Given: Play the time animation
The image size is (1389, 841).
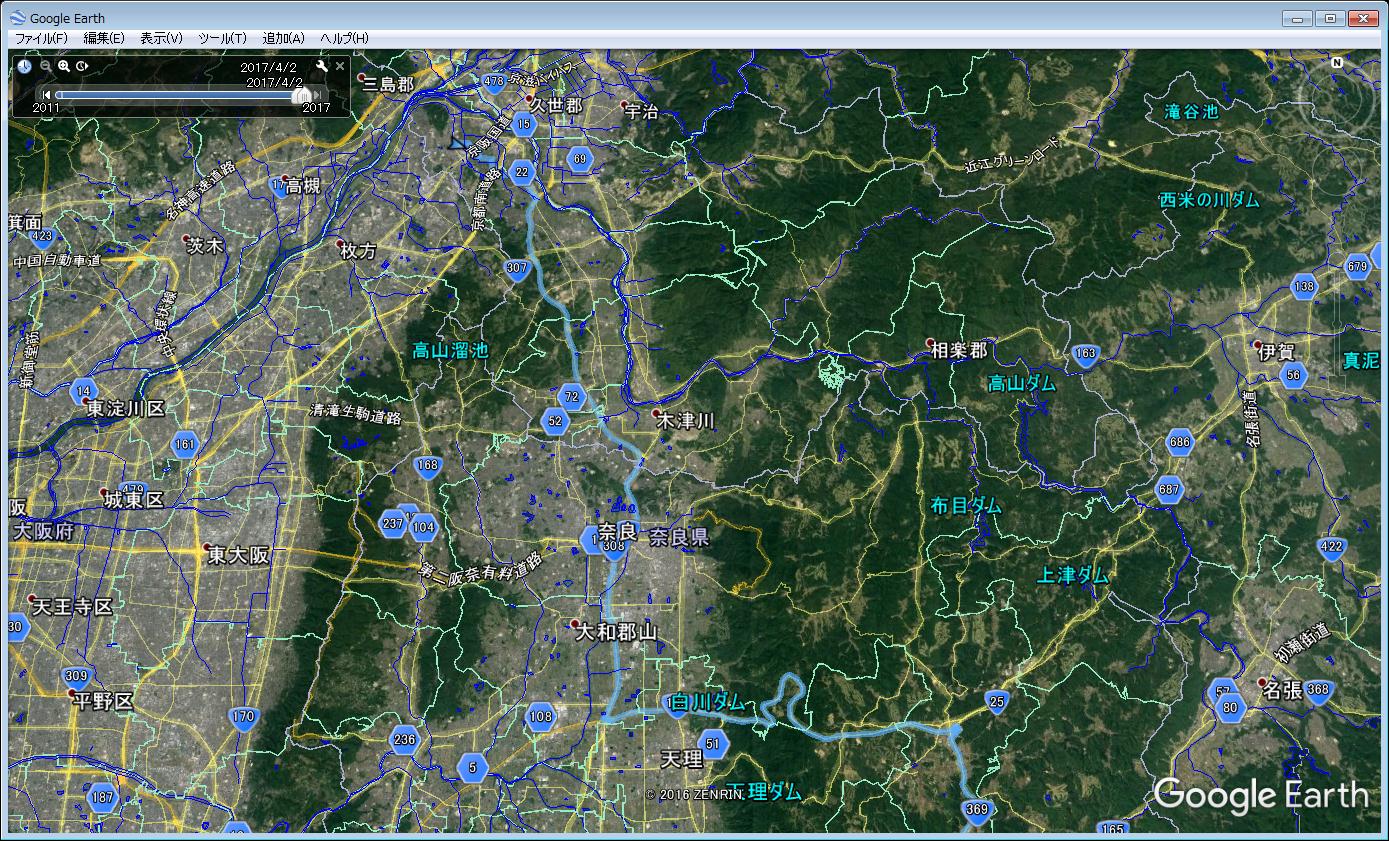Looking at the screenshot, I should pyautogui.click(x=82, y=66).
